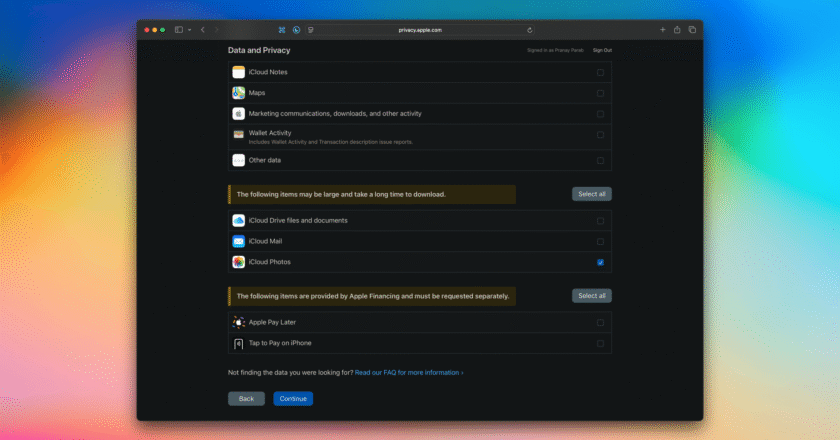Image resolution: width=840 pixels, height=440 pixels.
Task: Click the iCloud Mail envelope icon
Action: pyautogui.click(x=238, y=241)
